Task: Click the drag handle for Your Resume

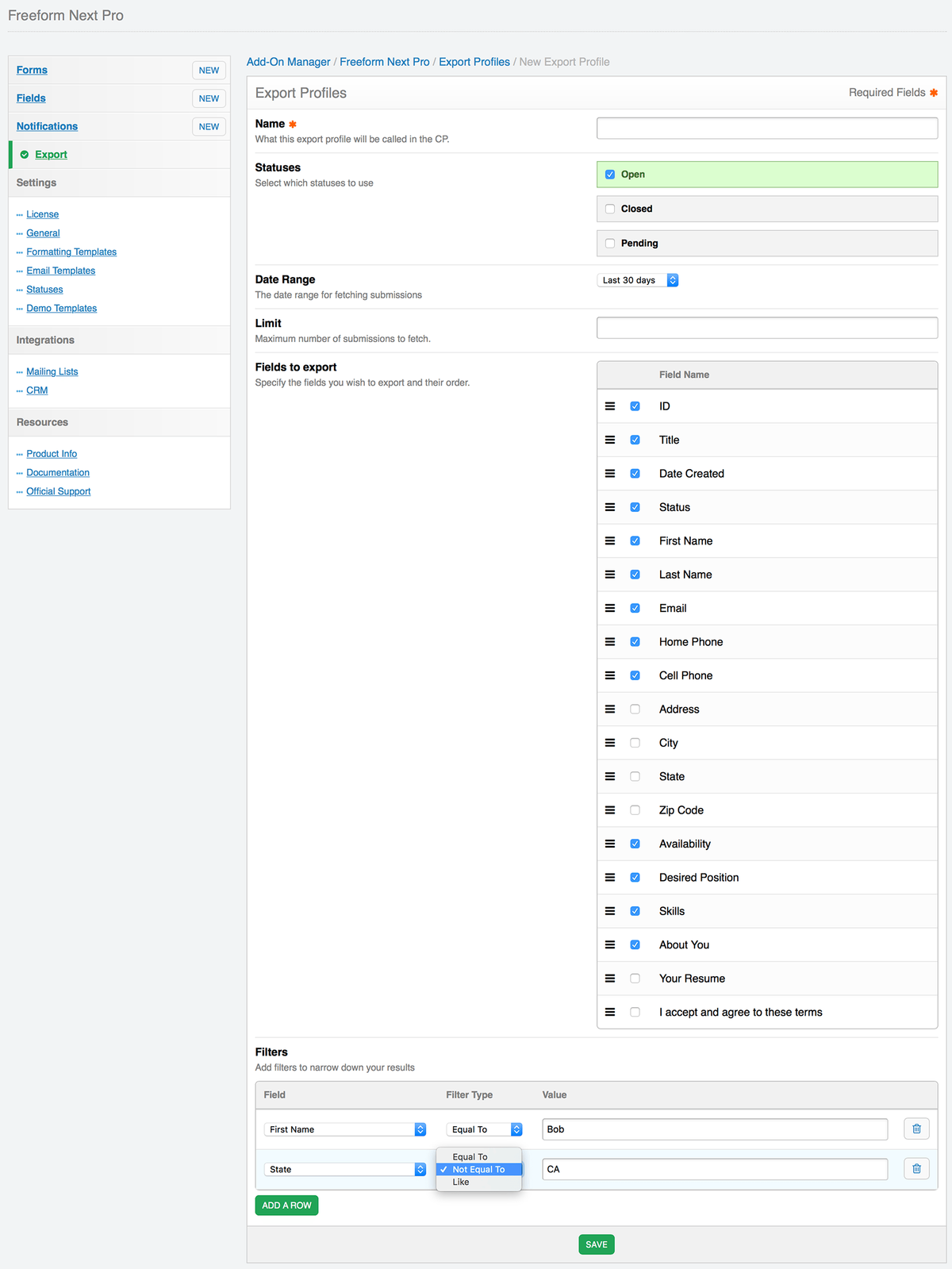Action: (x=610, y=979)
